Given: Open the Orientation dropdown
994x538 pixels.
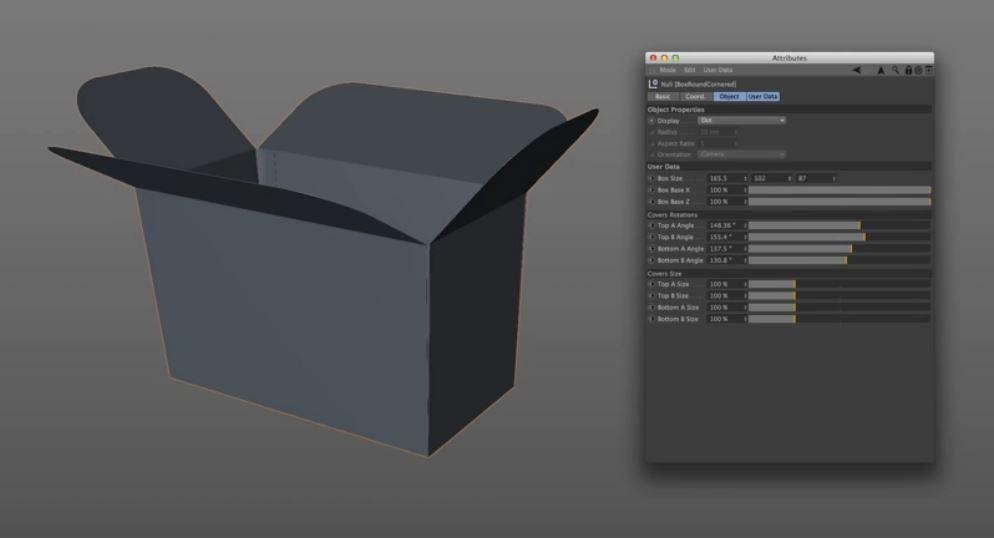Looking at the screenshot, I should (x=742, y=154).
